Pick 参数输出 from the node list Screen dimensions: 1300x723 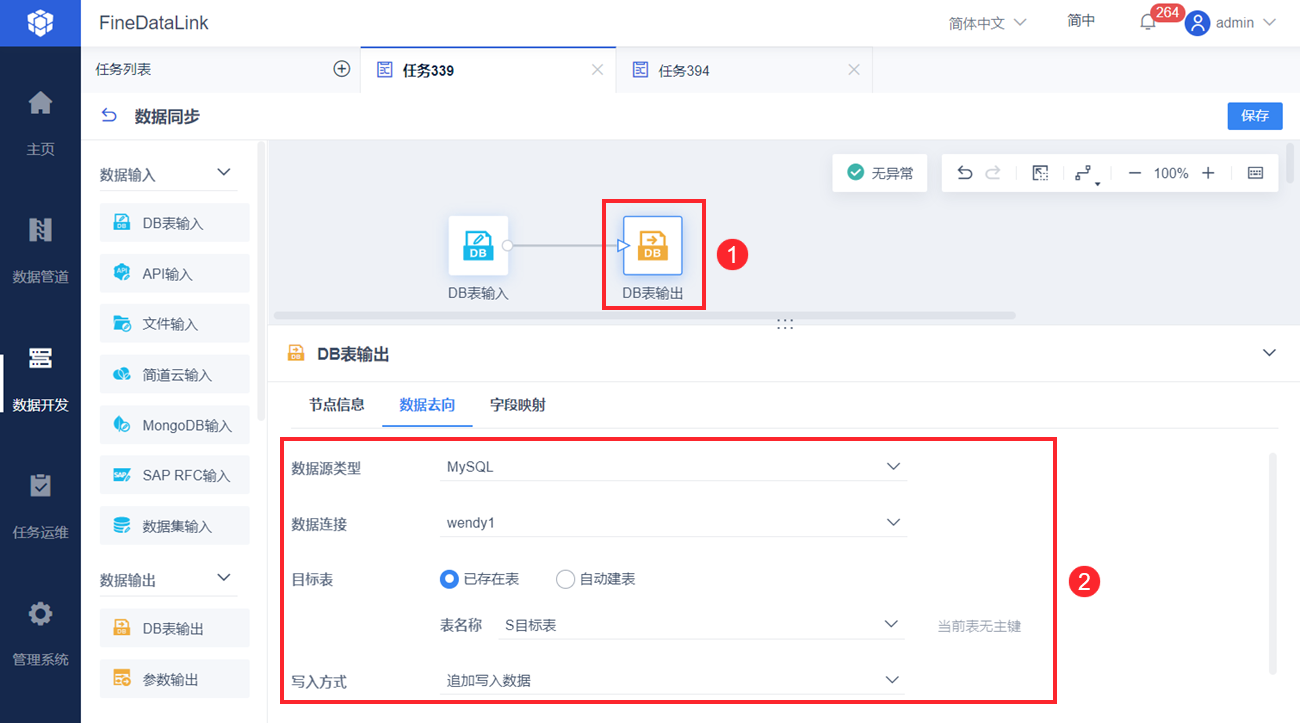click(175, 679)
